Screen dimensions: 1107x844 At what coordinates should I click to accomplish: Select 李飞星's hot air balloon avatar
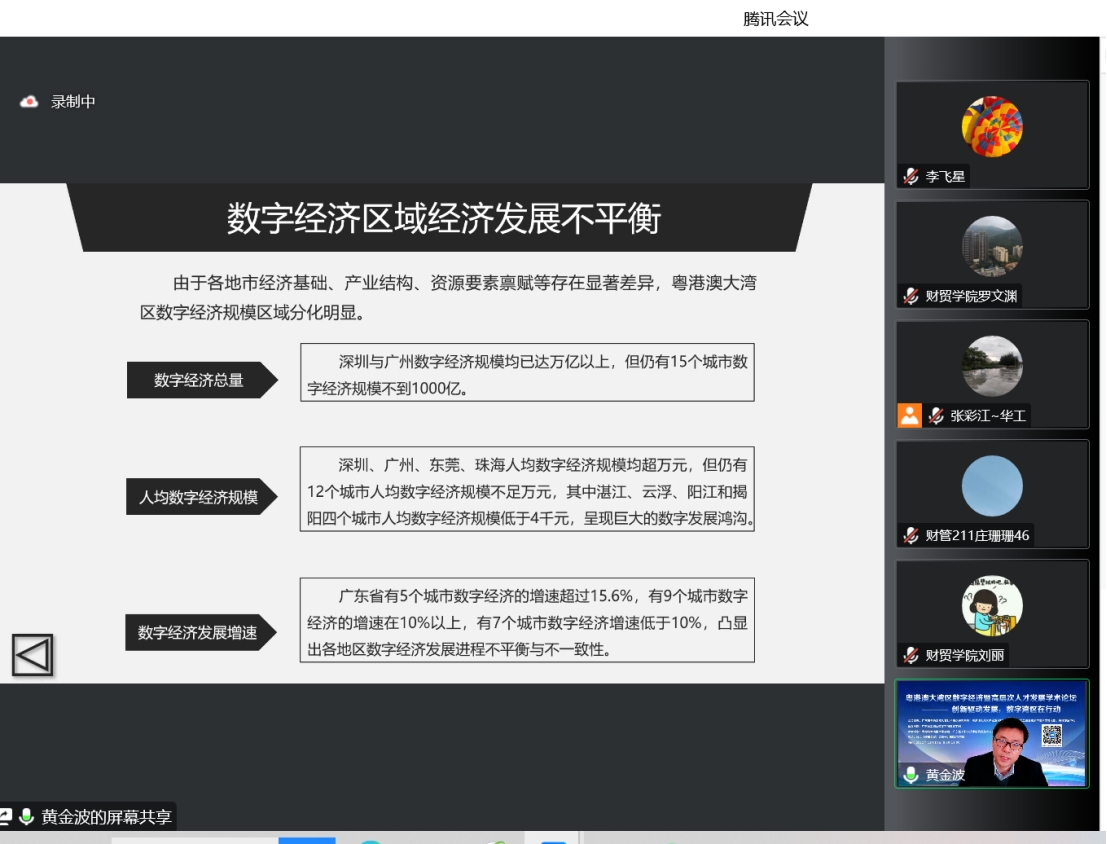tap(992, 127)
